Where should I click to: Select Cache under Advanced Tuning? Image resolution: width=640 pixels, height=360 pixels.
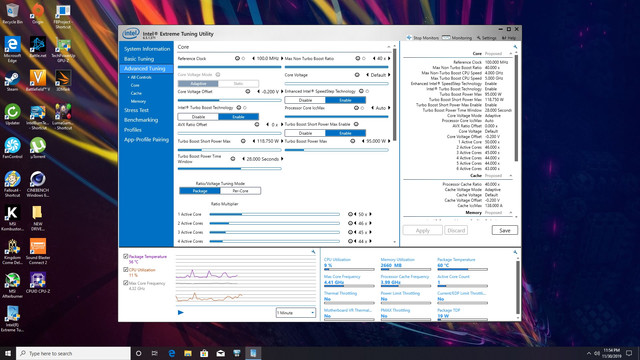pos(136,93)
